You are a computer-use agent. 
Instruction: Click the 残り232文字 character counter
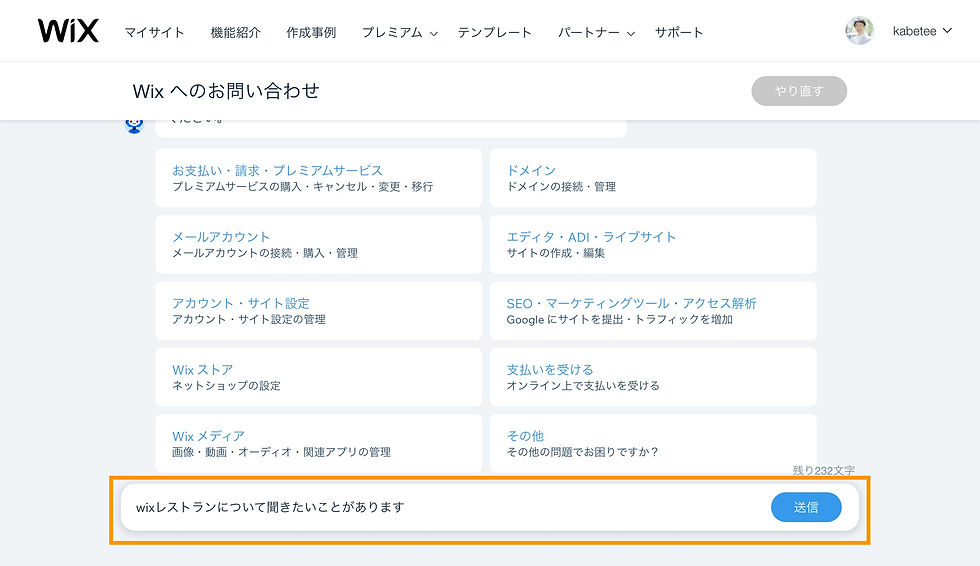coord(823,470)
